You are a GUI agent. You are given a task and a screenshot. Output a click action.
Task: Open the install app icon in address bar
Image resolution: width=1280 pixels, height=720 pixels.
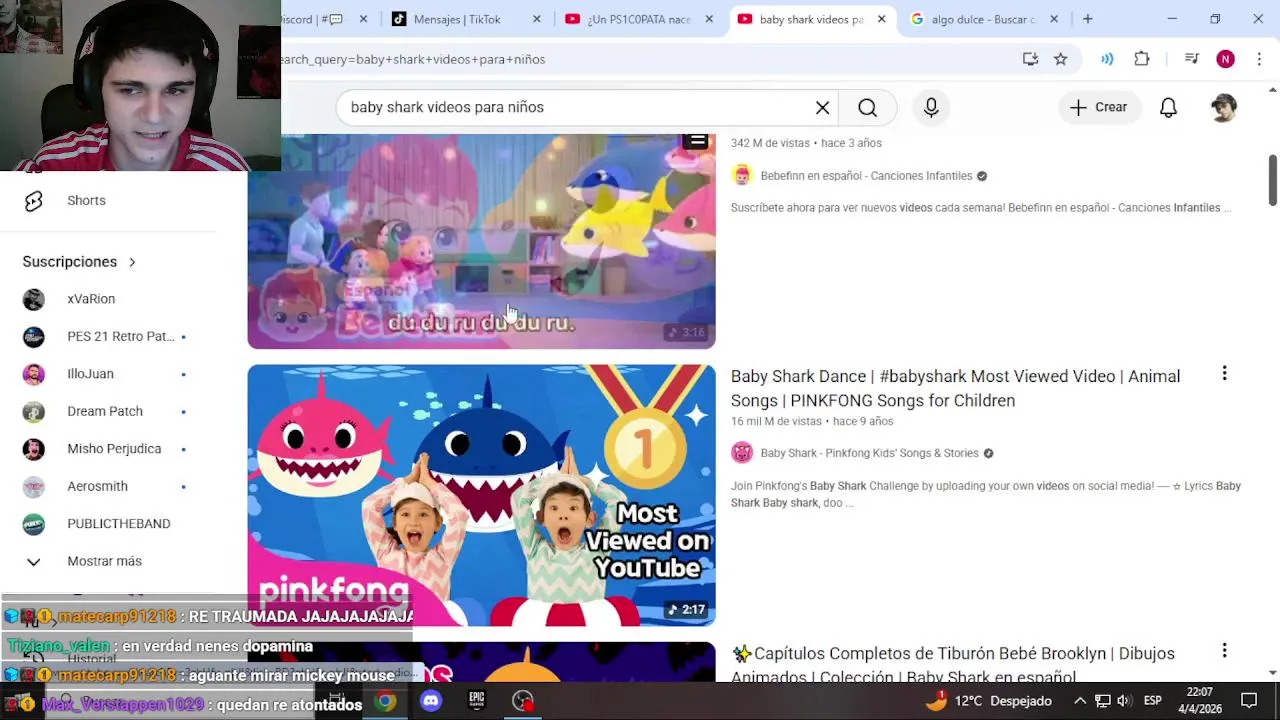[x=1030, y=59]
